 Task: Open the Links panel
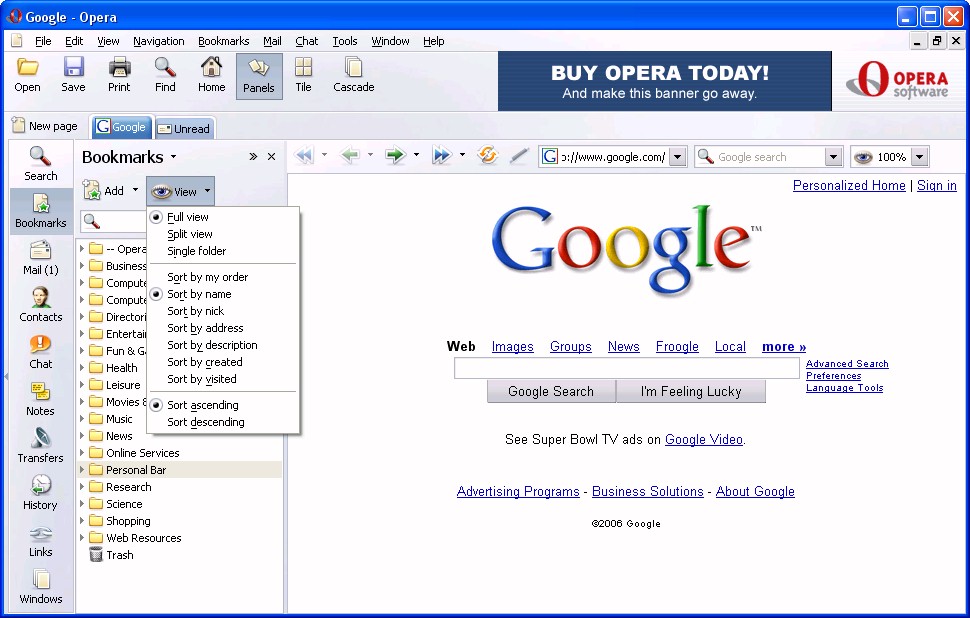click(41, 540)
